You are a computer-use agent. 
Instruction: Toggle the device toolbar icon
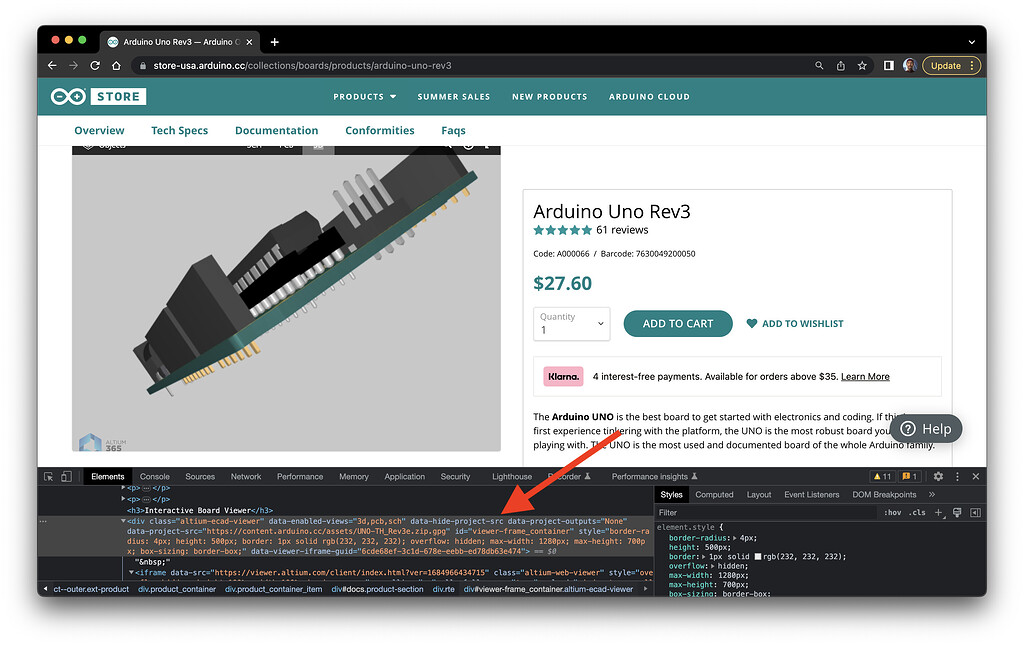tap(66, 476)
